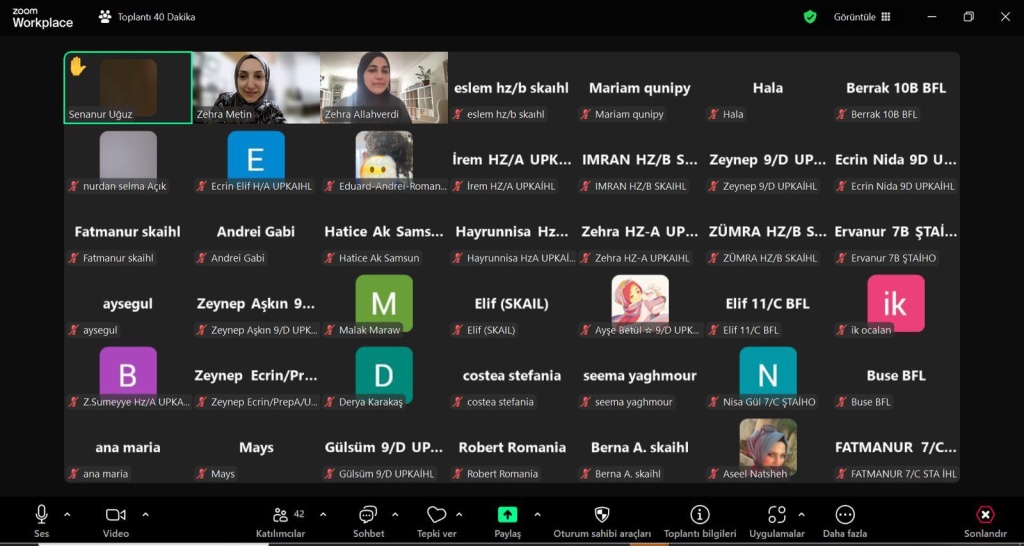Expand the arrow next to Video
The width and height of the screenshot is (1024, 546).
coord(145,514)
